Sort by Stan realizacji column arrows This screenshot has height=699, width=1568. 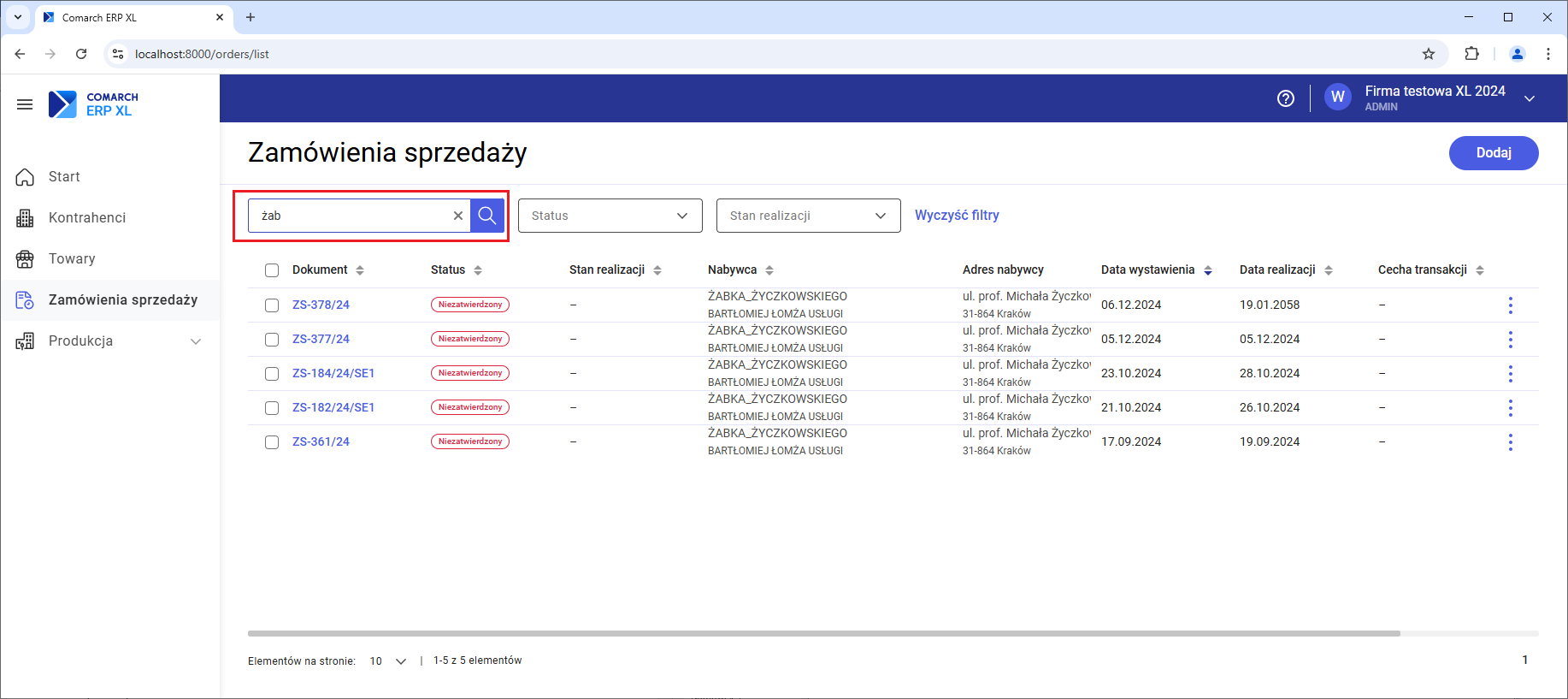pos(657,270)
